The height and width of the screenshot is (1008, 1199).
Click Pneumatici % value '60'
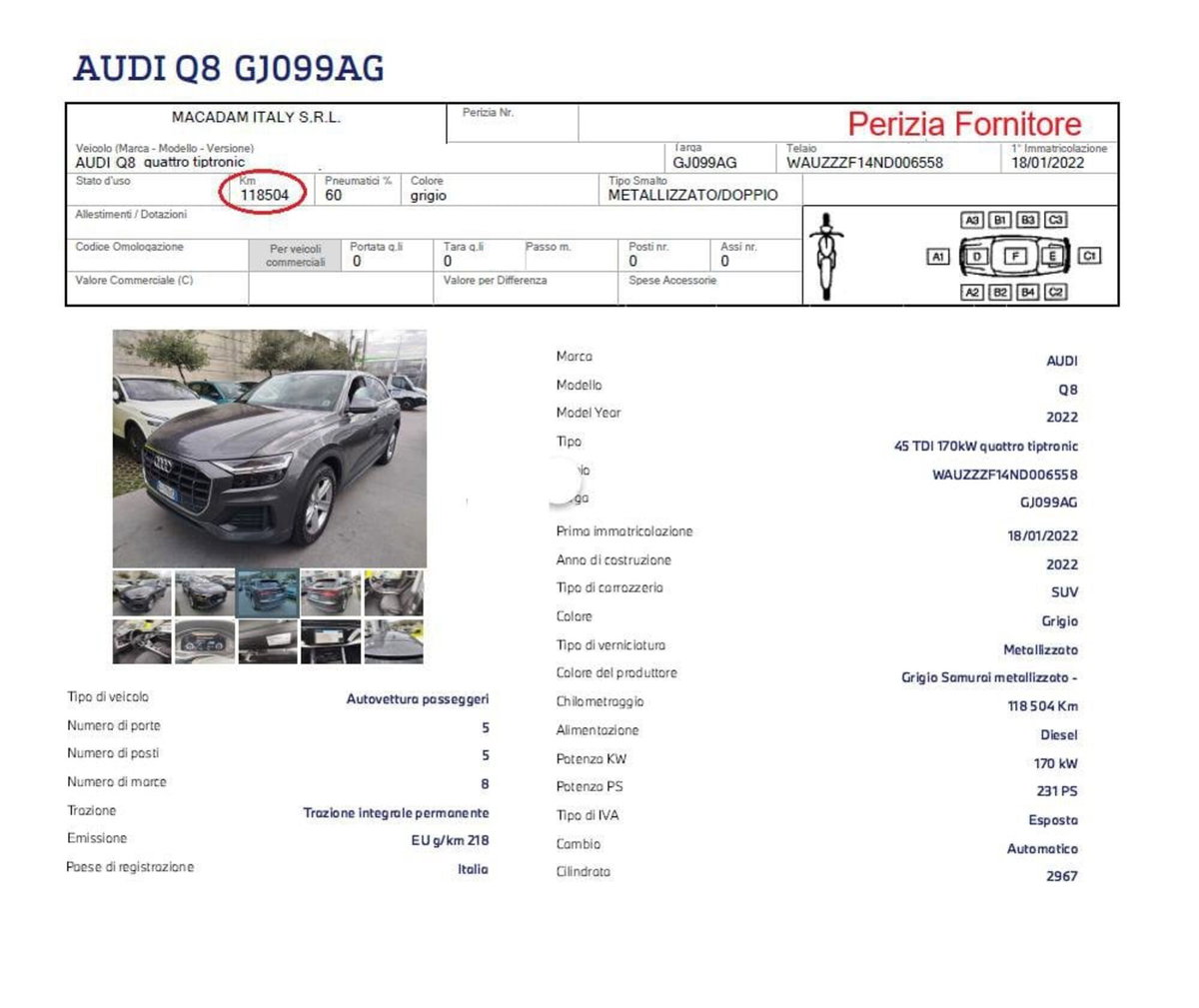(x=334, y=196)
